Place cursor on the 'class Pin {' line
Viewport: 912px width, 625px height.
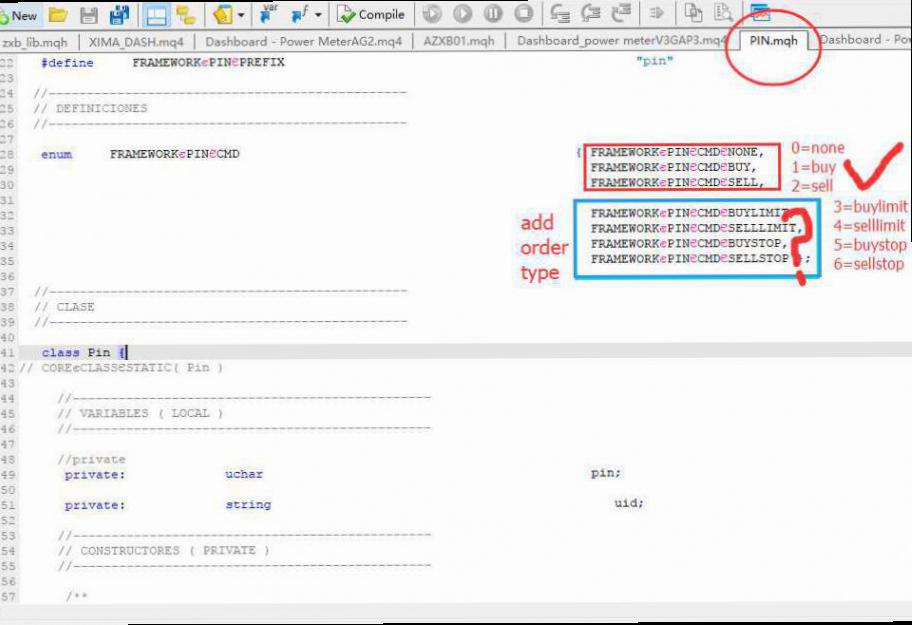(84, 353)
